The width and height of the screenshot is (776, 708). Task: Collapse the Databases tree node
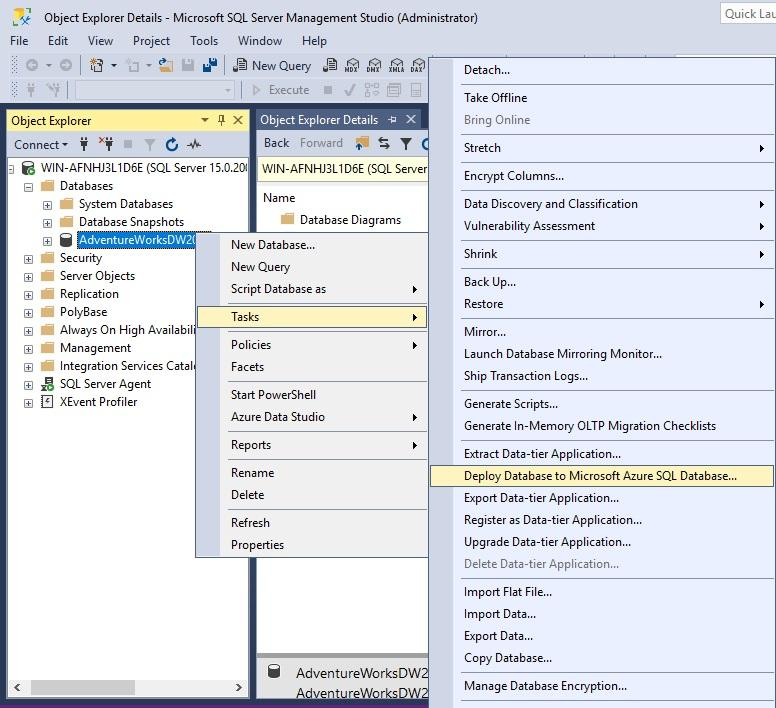(29, 187)
